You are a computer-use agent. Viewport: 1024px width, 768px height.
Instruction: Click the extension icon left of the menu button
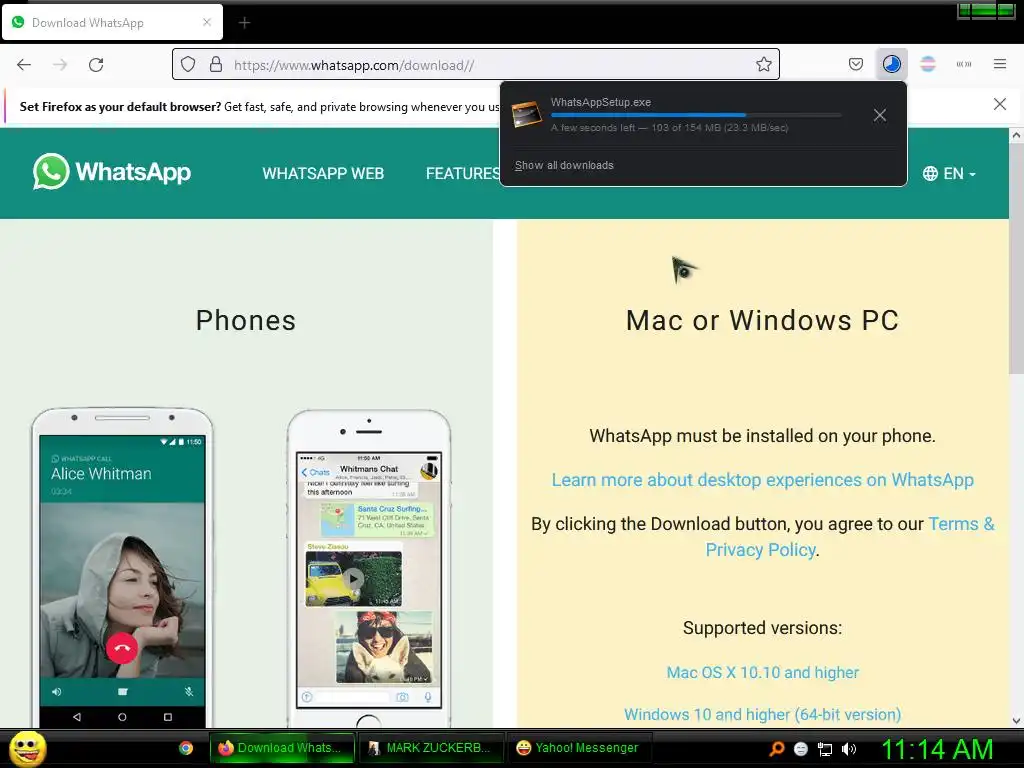[x=963, y=64]
